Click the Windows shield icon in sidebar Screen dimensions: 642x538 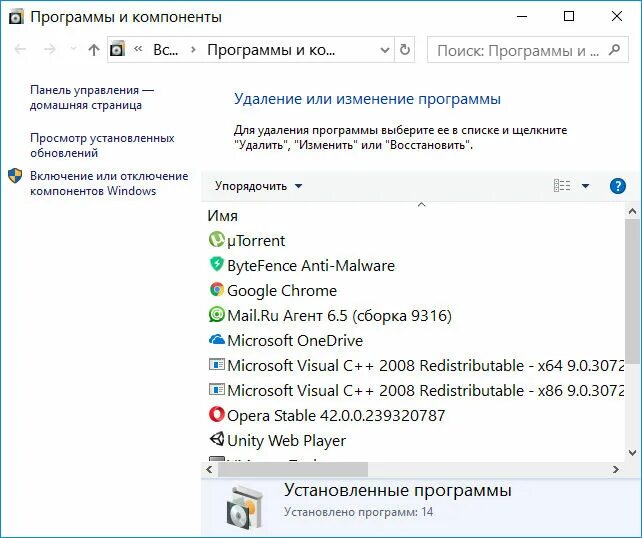pyautogui.click(x=15, y=176)
